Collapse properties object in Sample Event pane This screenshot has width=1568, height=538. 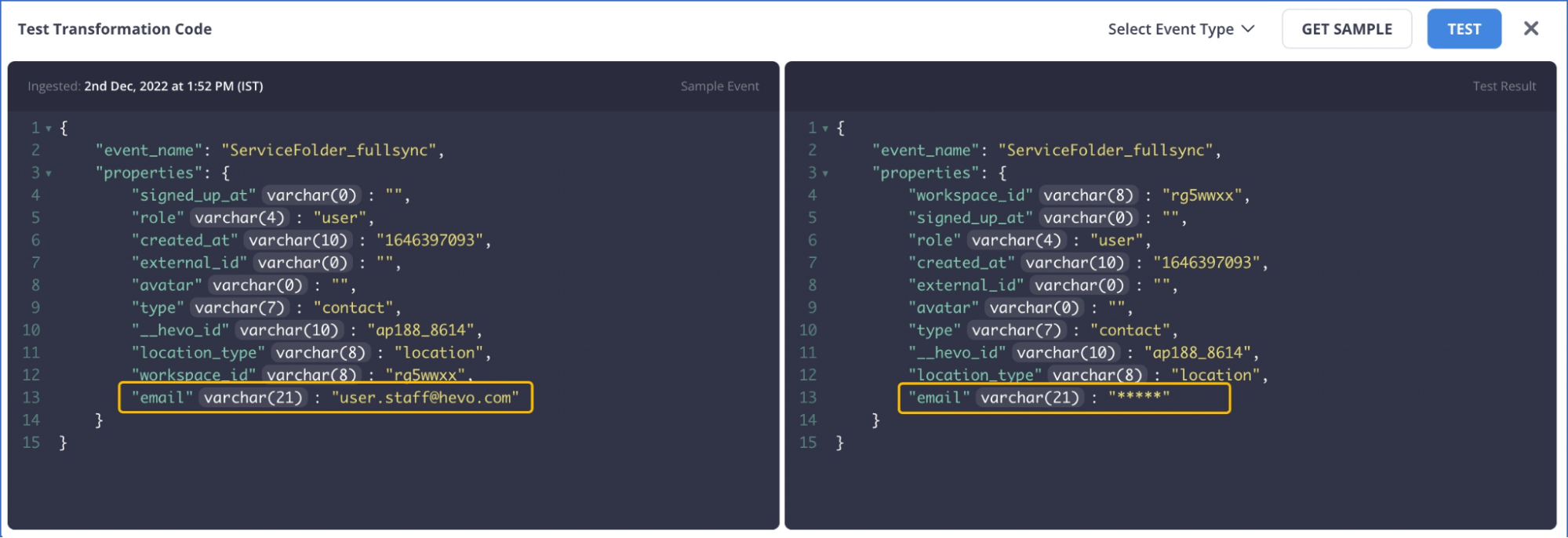(x=49, y=173)
